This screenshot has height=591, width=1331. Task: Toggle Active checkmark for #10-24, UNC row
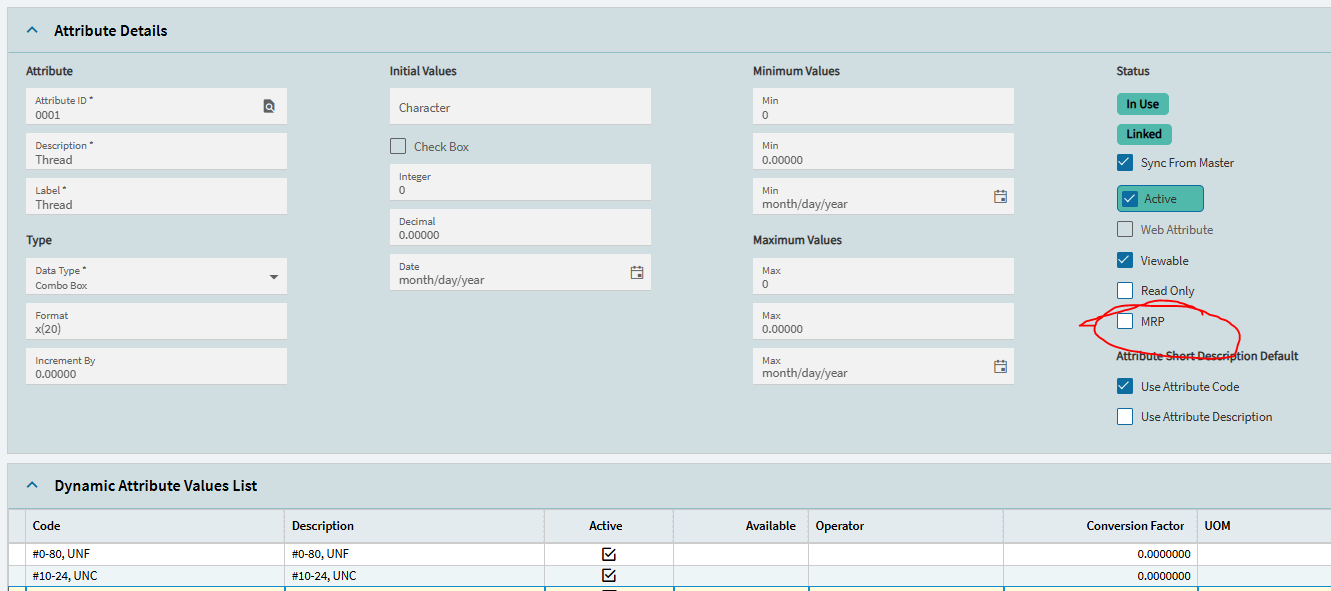click(x=609, y=576)
